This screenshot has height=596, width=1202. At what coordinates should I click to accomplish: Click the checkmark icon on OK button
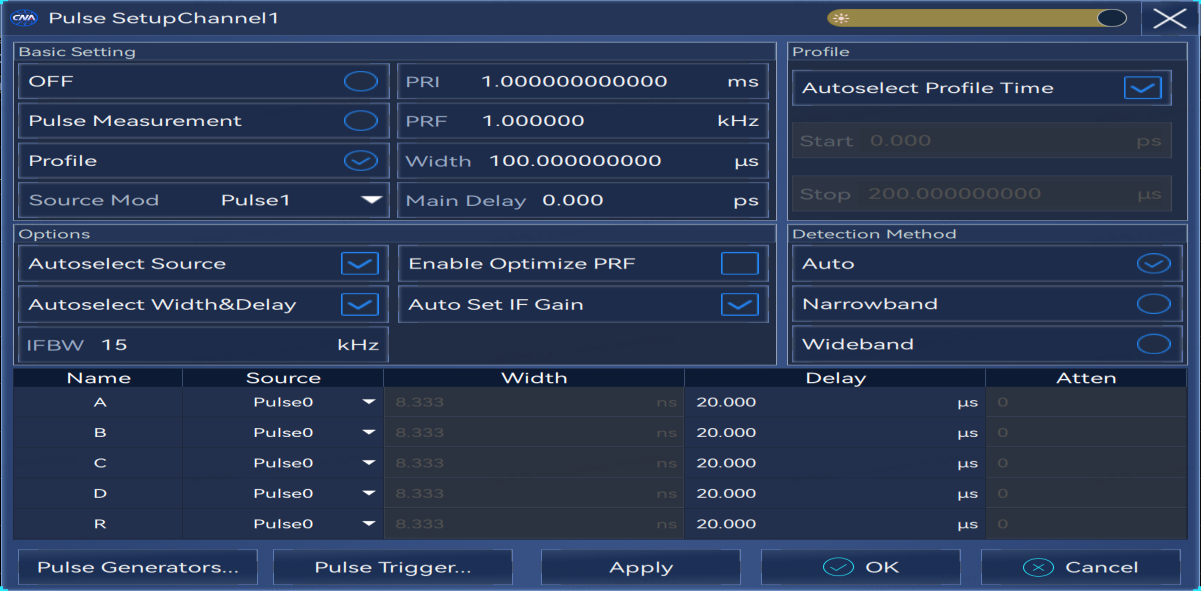tap(838, 567)
